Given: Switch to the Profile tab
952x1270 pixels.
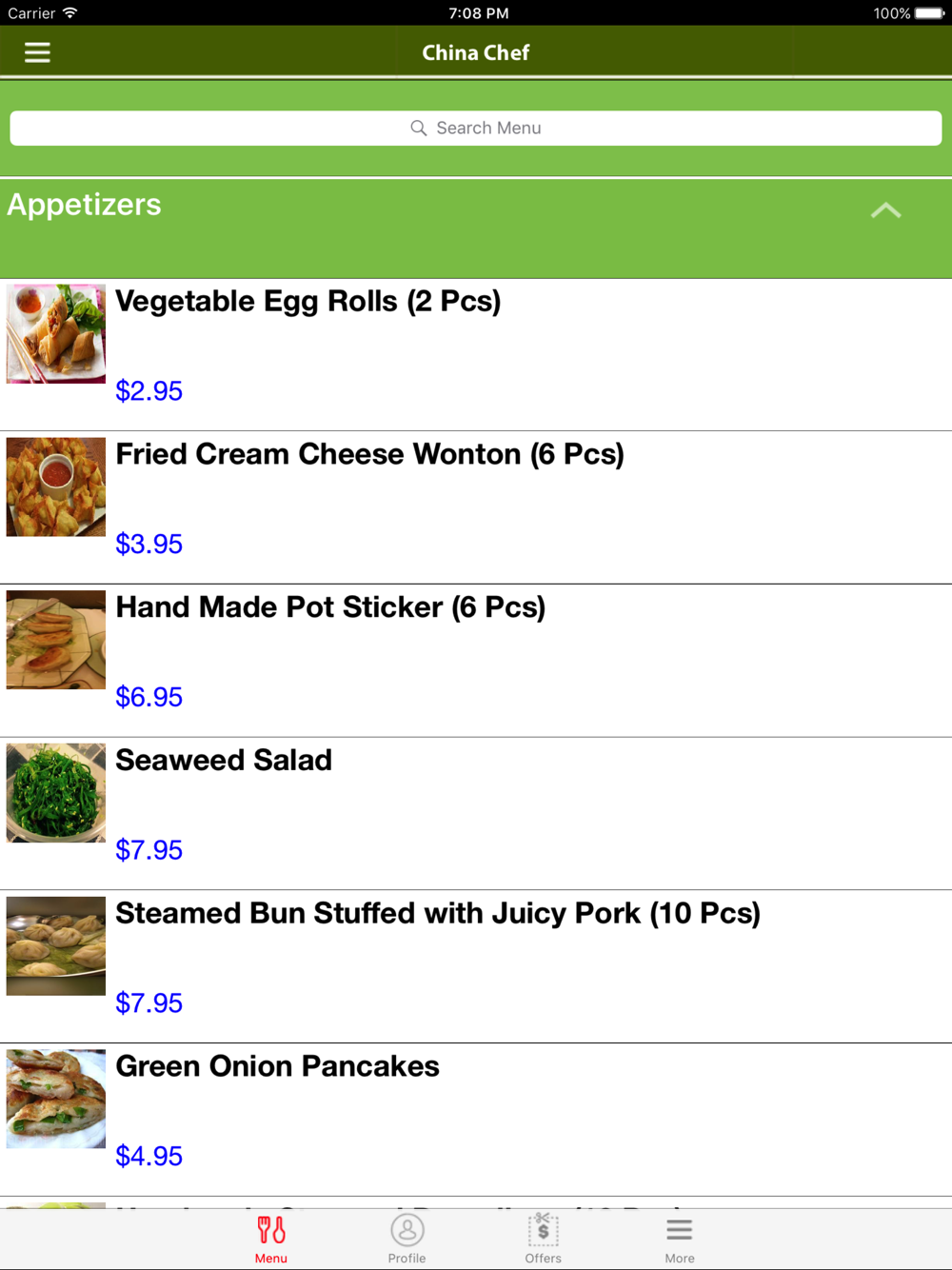Looking at the screenshot, I should 407,1239.
